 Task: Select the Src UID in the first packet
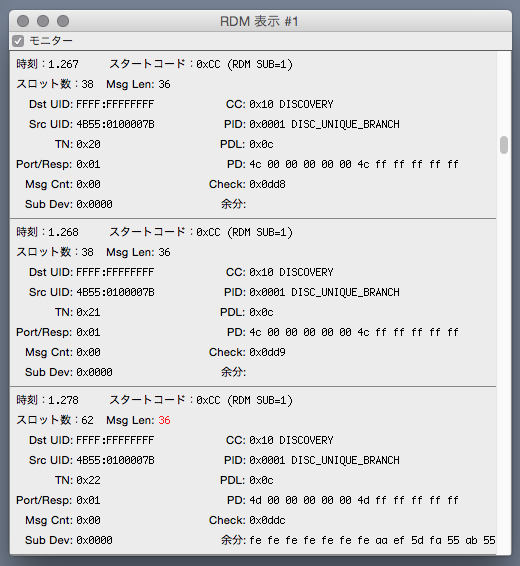tap(115, 124)
